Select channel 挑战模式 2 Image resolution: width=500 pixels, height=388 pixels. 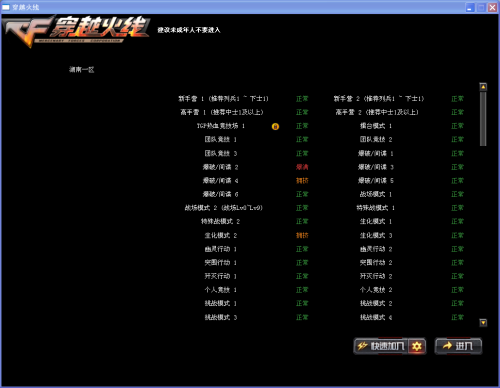[x=376, y=303]
